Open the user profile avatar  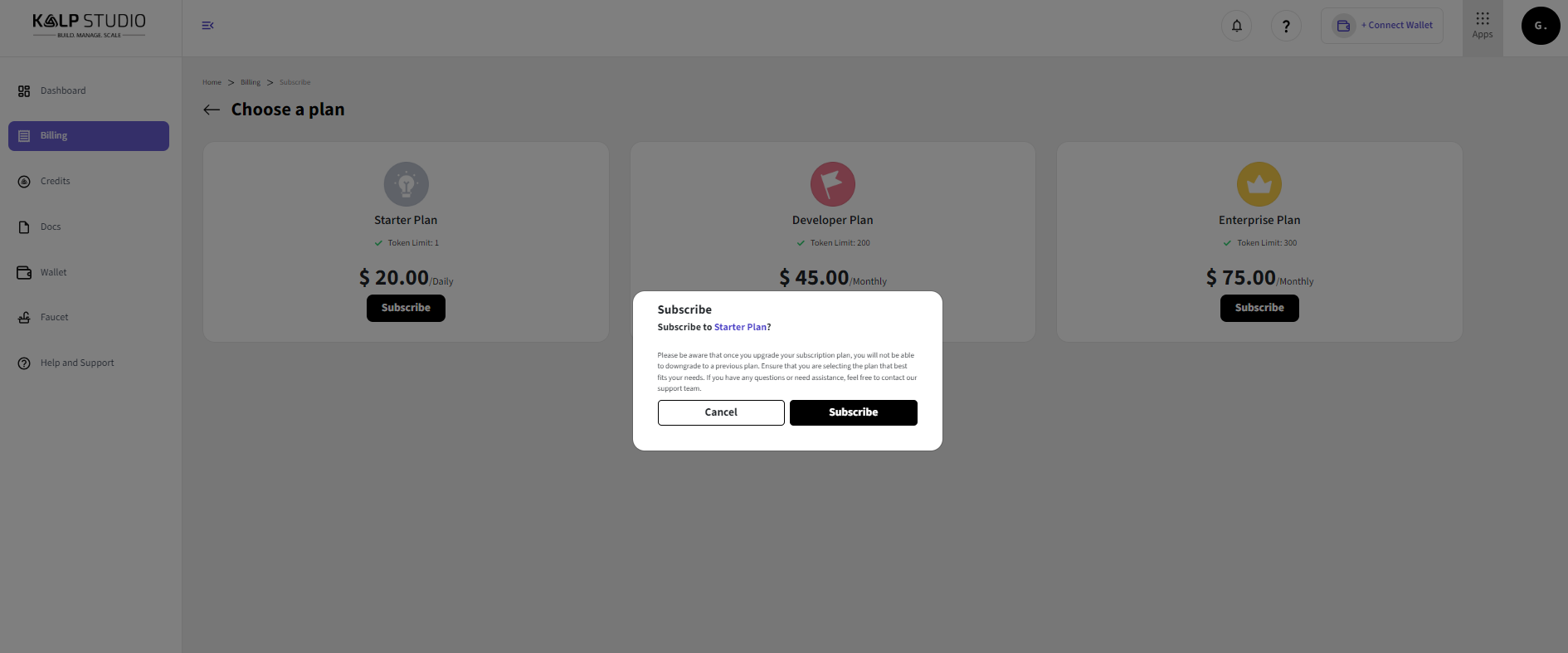point(1541,26)
